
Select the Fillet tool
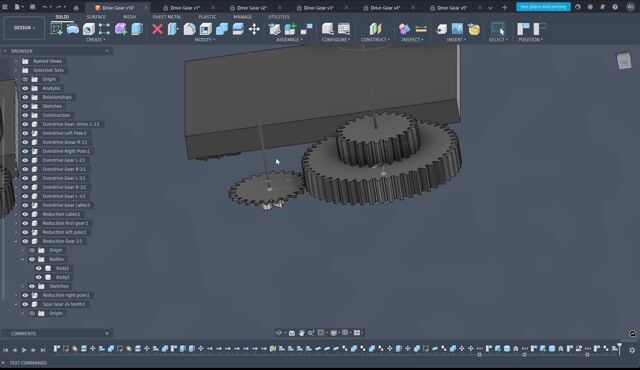(x=189, y=29)
